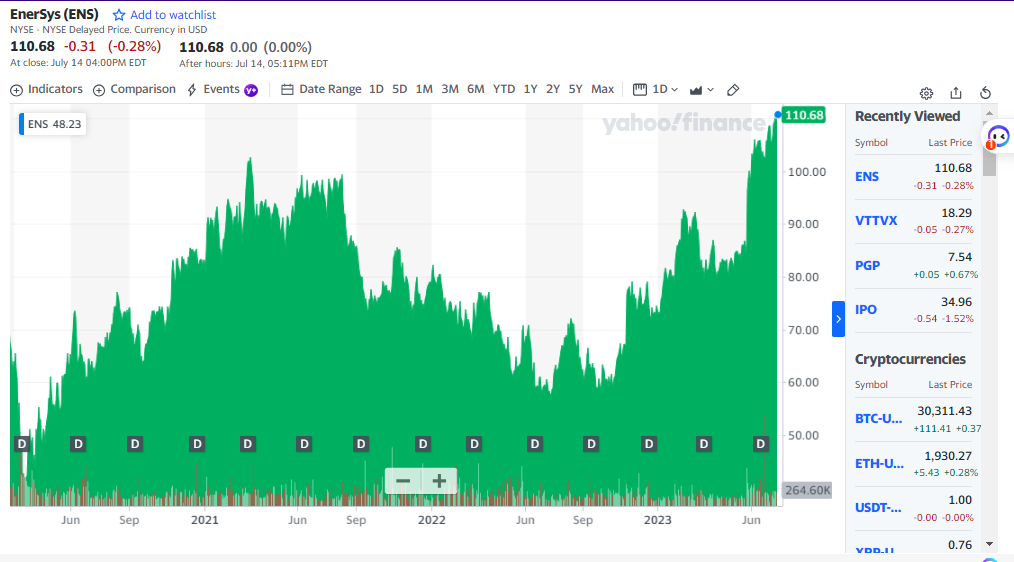Open the chart type dropdown
Image resolution: width=1014 pixels, height=562 pixels.
(x=702, y=90)
